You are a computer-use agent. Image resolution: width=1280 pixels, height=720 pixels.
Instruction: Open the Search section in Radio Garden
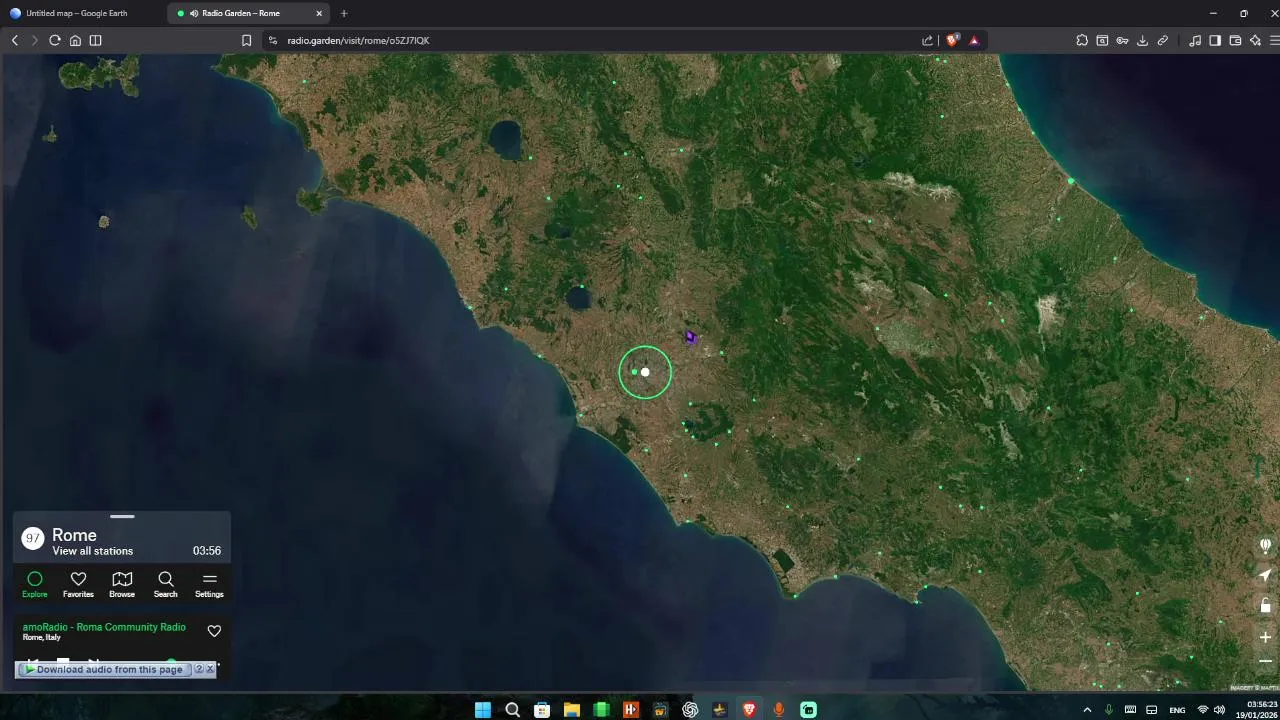coord(166,585)
